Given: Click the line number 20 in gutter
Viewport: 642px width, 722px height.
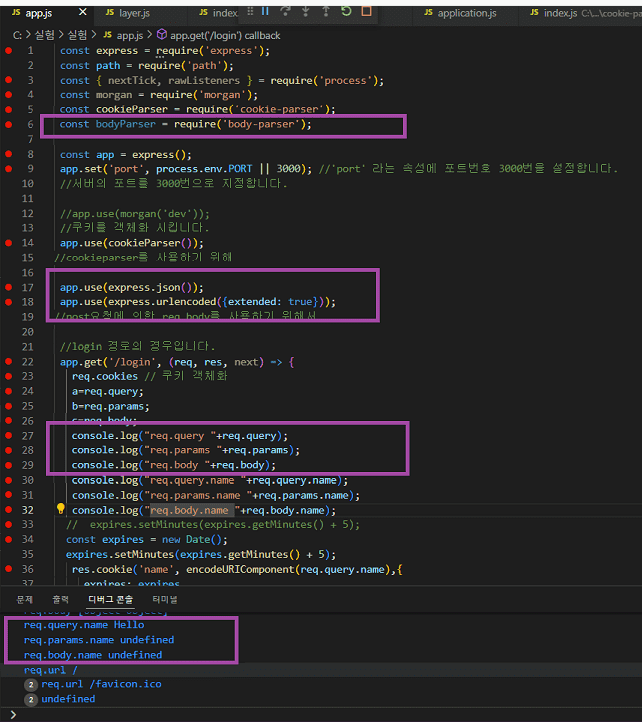Looking at the screenshot, I should (28, 332).
